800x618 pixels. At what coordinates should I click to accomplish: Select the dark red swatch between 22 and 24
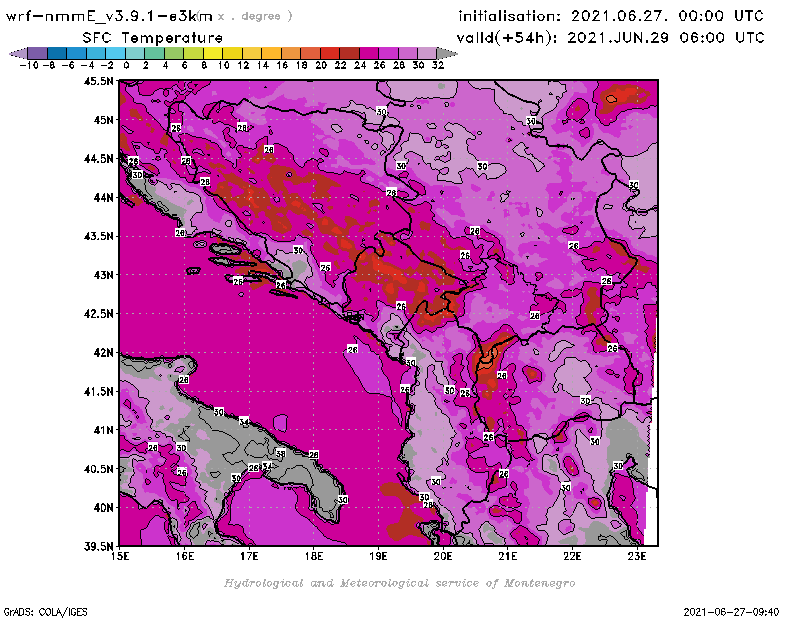[349, 53]
